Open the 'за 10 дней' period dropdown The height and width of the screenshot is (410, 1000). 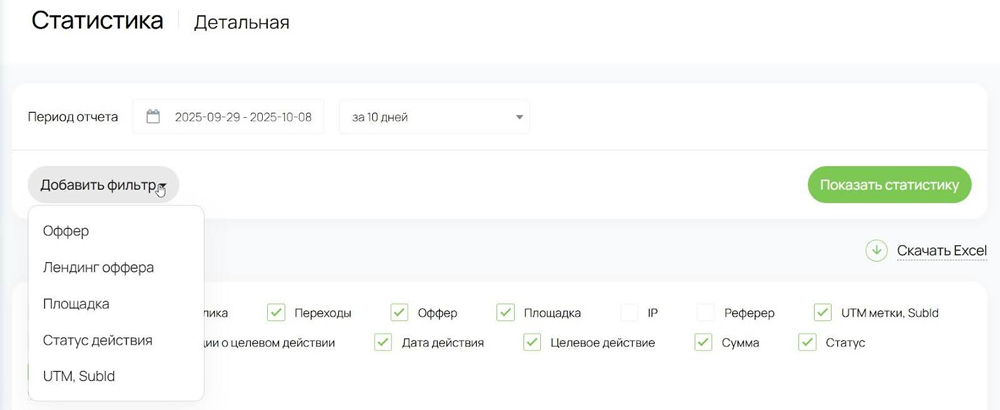click(434, 117)
